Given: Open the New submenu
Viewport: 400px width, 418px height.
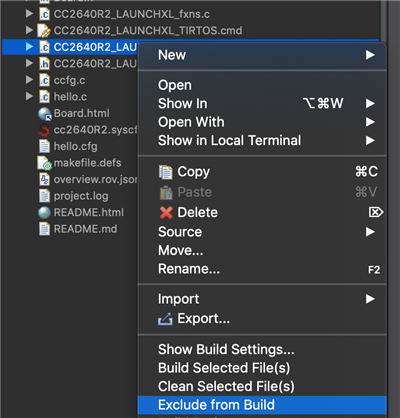Looking at the screenshot, I should tap(262, 55).
